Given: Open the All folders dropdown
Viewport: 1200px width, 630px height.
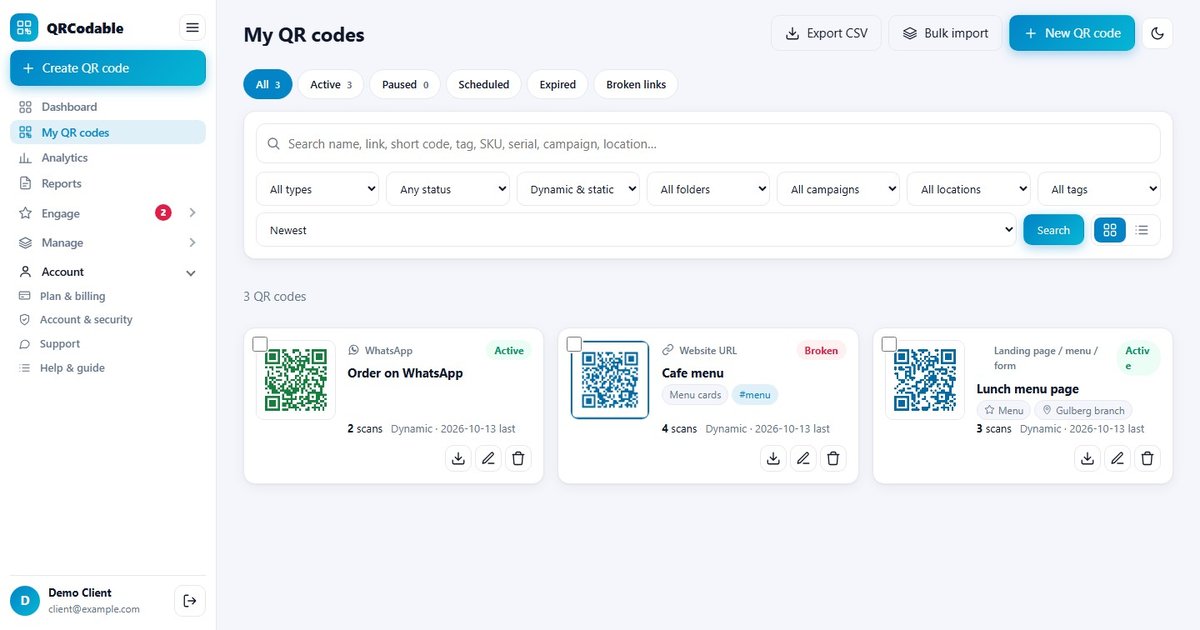Looking at the screenshot, I should 709,189.
